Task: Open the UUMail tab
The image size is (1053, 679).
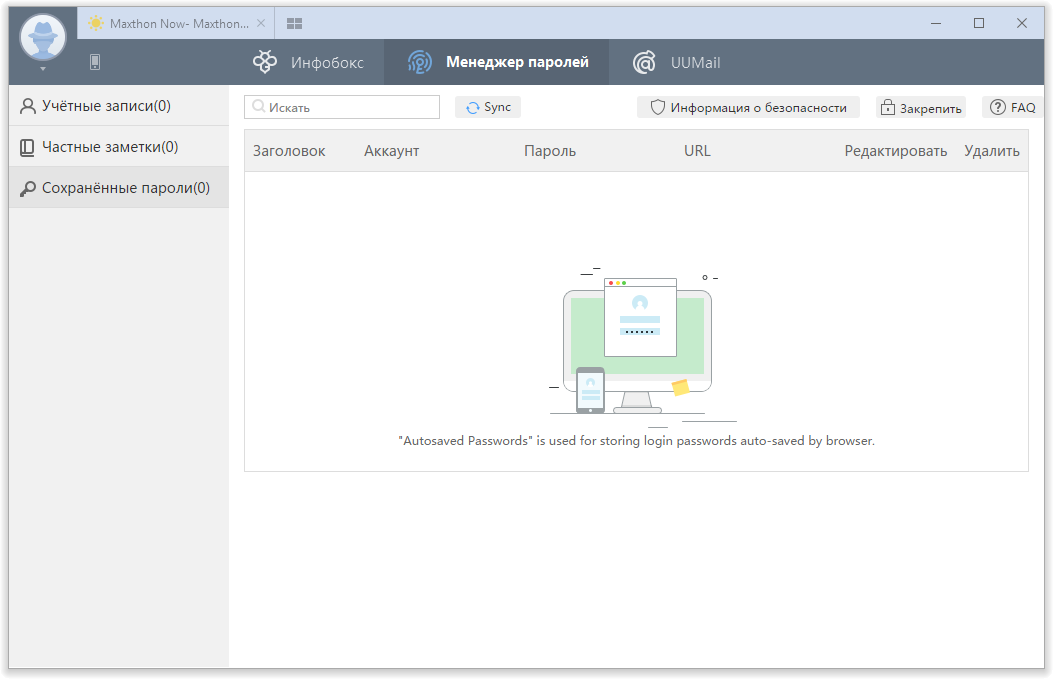Action: click(676, 62)
